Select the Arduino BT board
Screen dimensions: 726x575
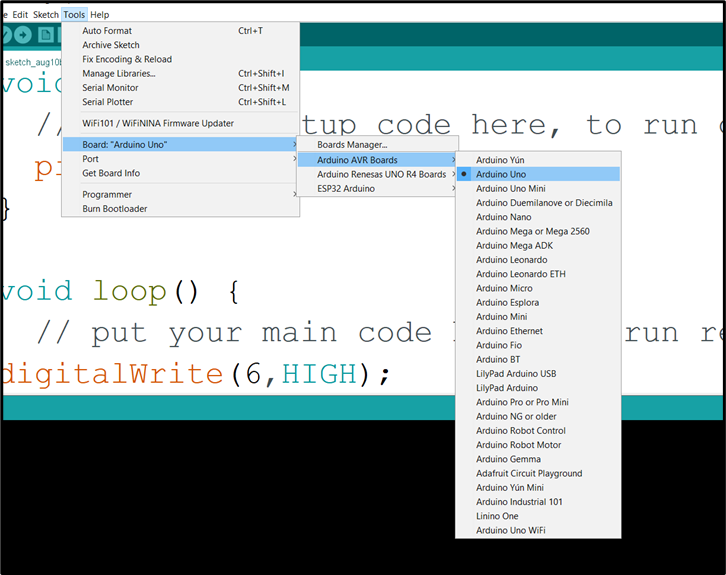coord(538,359)
